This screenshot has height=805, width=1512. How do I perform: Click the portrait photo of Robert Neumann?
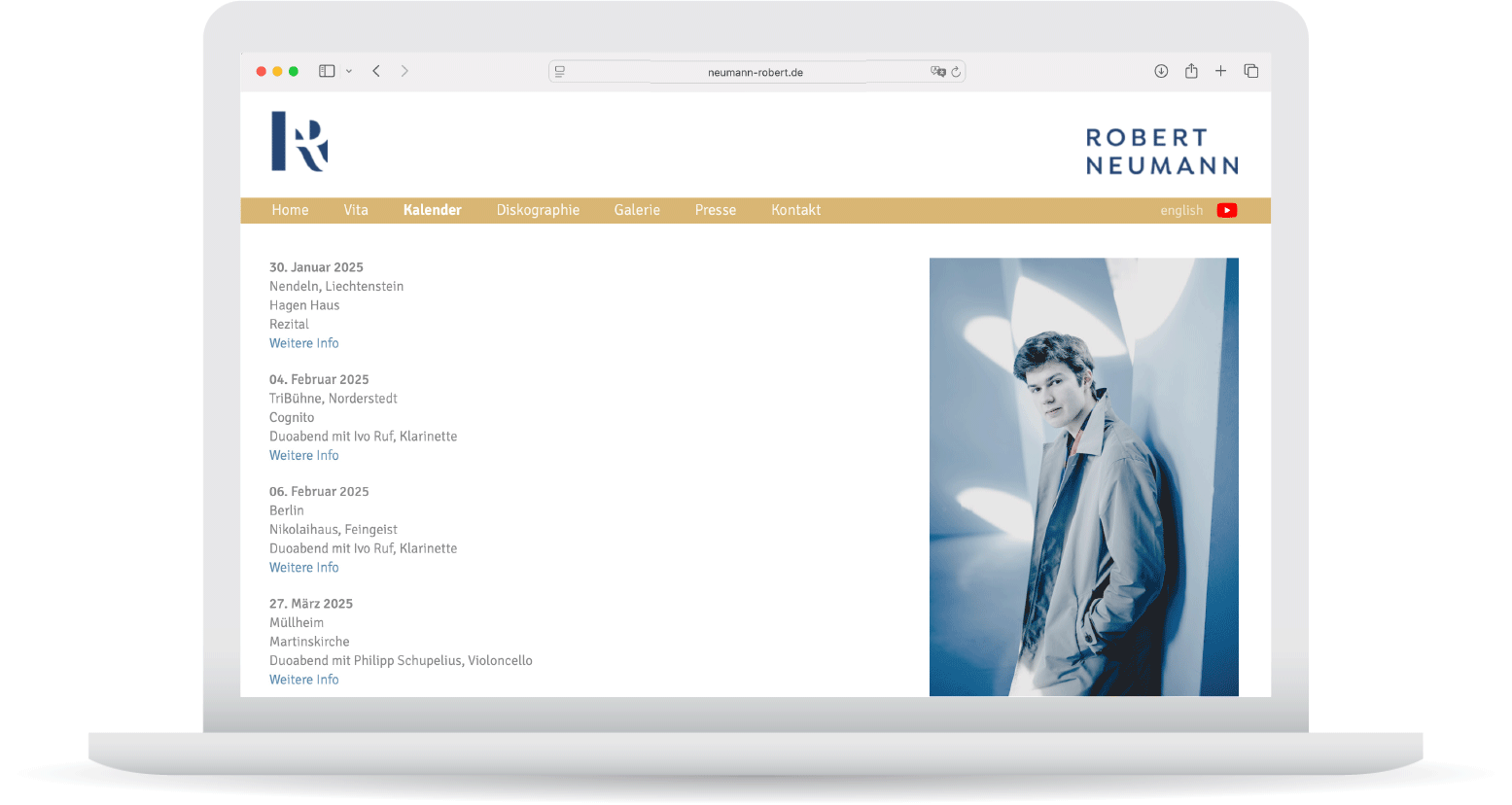click(1083, 476)
